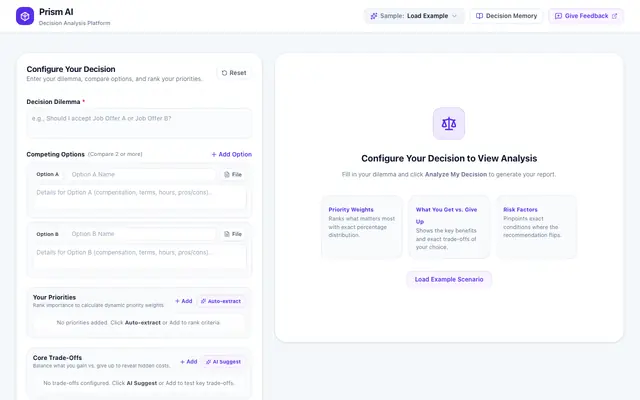640x400 pixels.
Task: Add a priority in Your Priorities
Action: click(184, 301)
